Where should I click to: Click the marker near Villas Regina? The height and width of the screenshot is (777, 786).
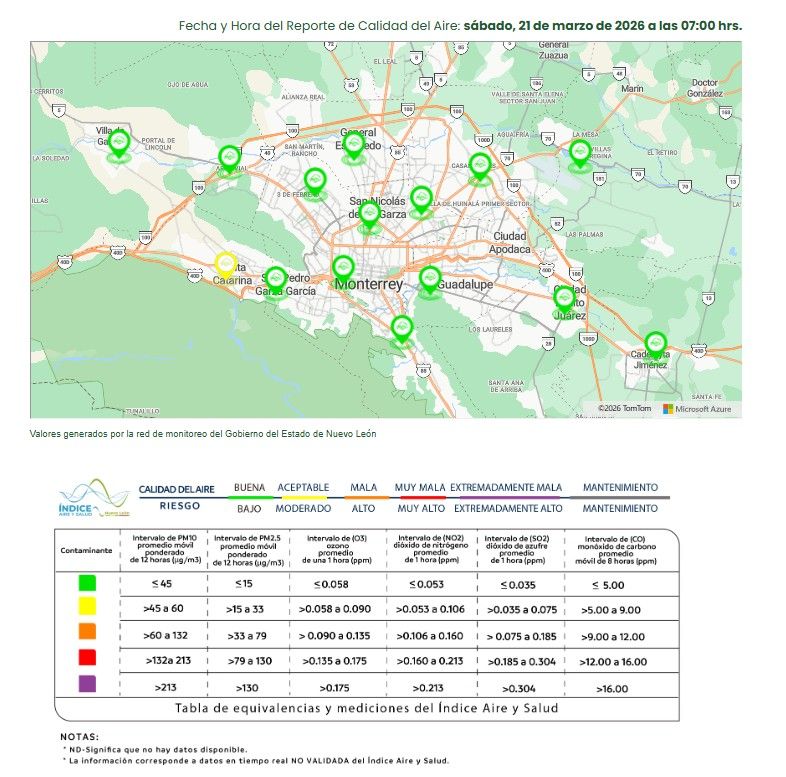point(580,153)
